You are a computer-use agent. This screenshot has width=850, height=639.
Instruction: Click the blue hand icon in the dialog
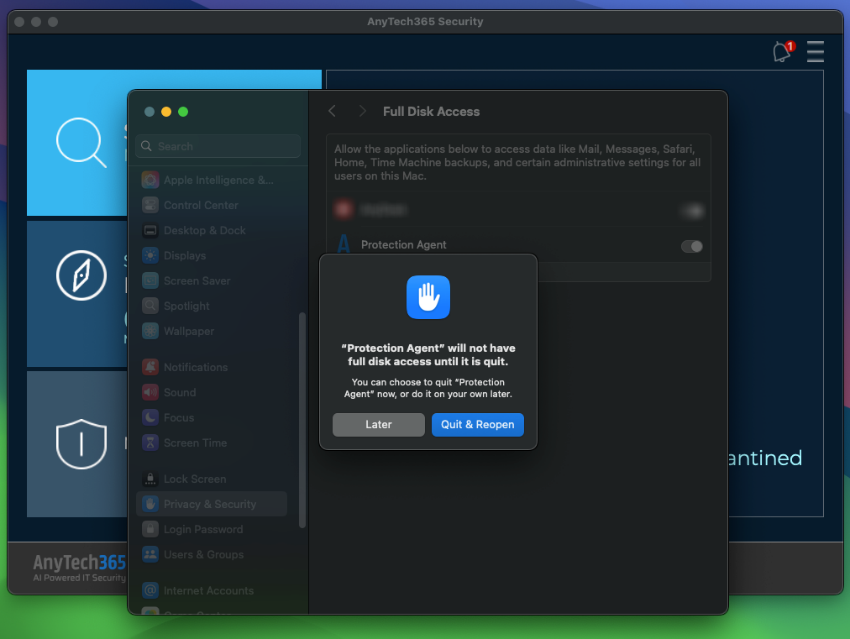coord(428,297)
